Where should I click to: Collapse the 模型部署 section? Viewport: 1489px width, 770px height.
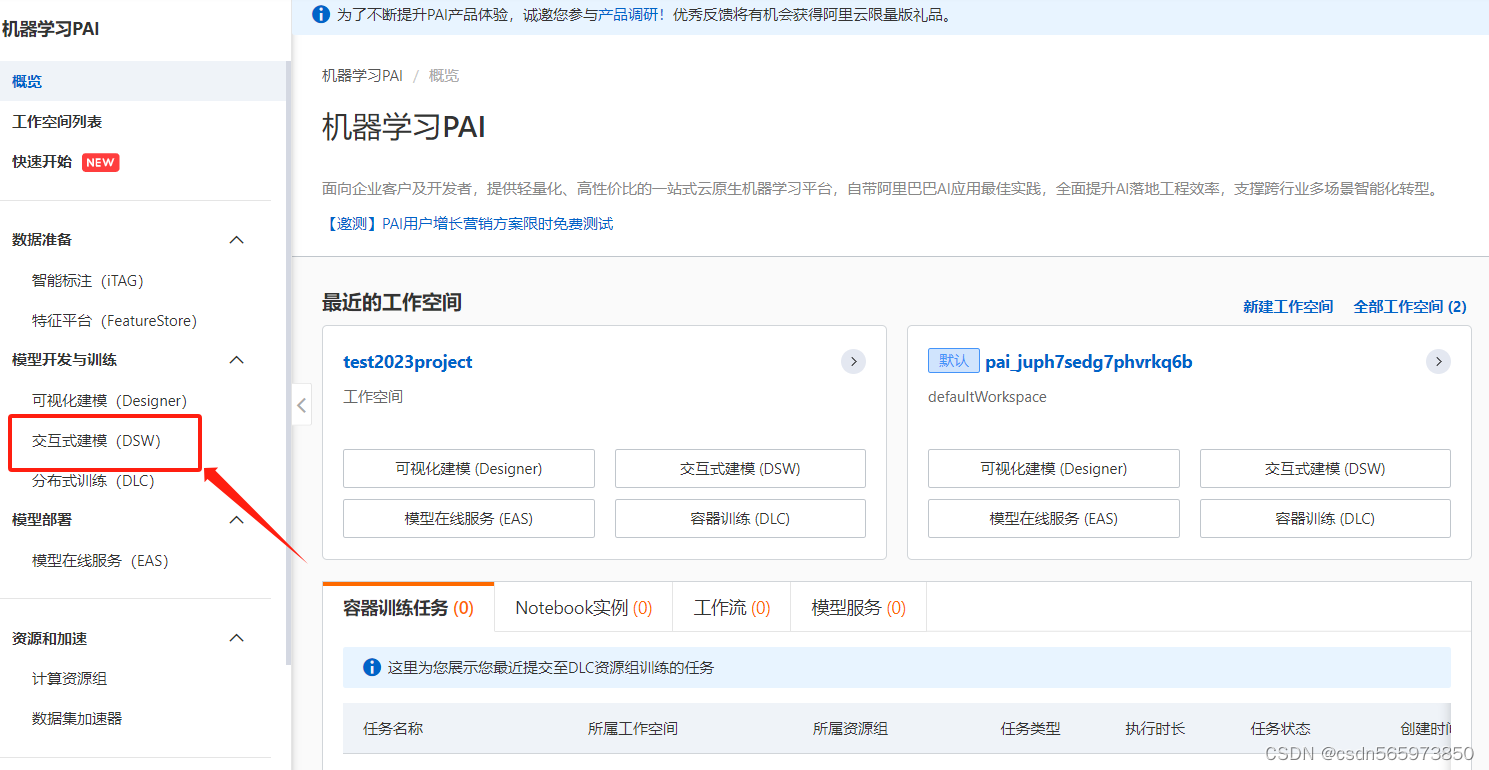click(237, 520)
